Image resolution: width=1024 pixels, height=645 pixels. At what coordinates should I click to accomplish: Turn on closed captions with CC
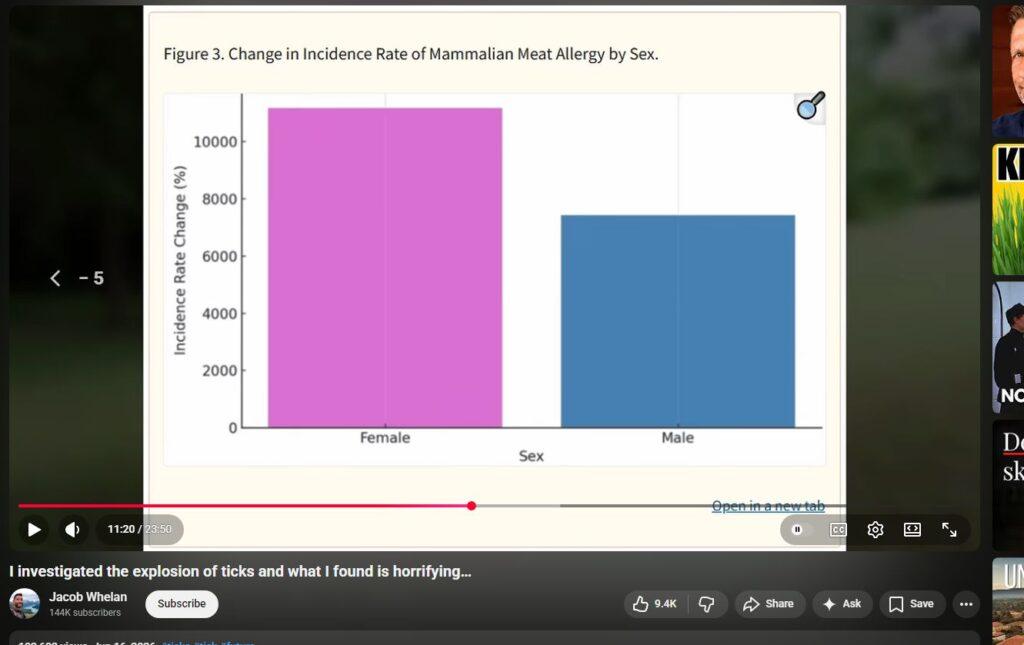(838, 529)
